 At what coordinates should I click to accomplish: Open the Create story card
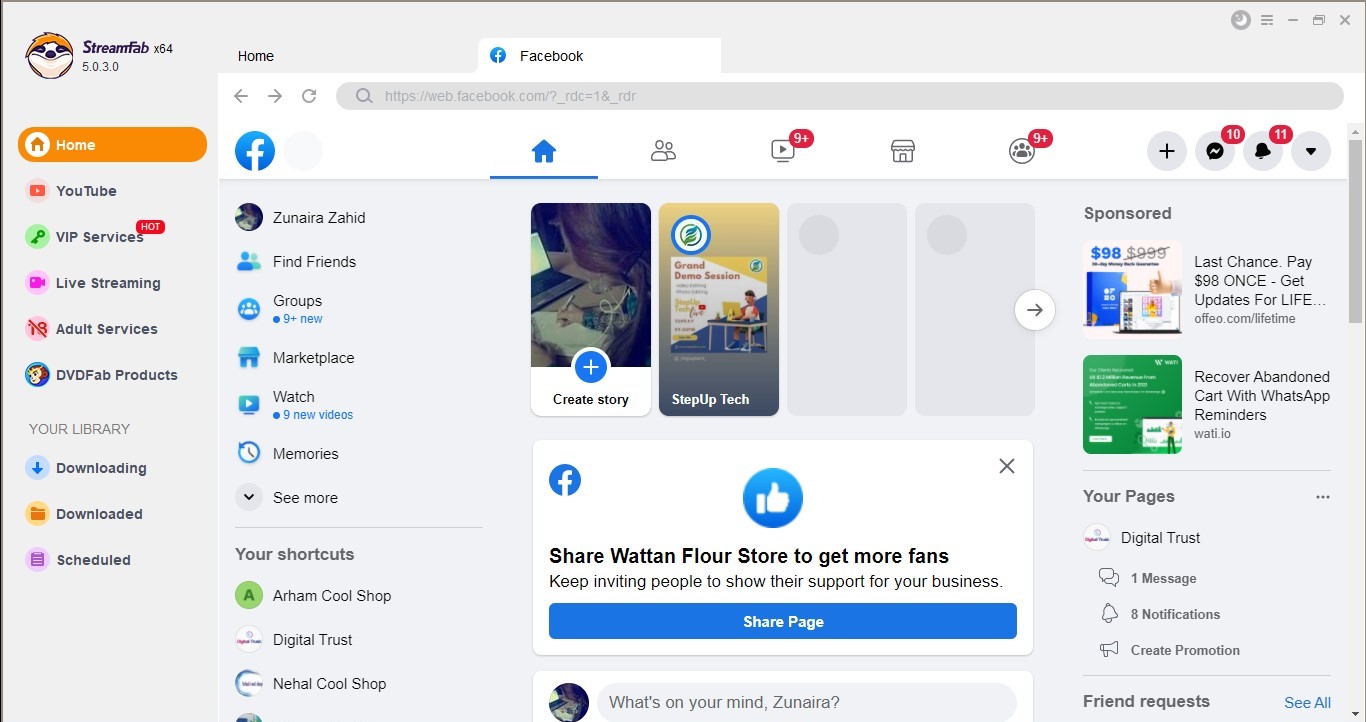(x=591, y=309)
